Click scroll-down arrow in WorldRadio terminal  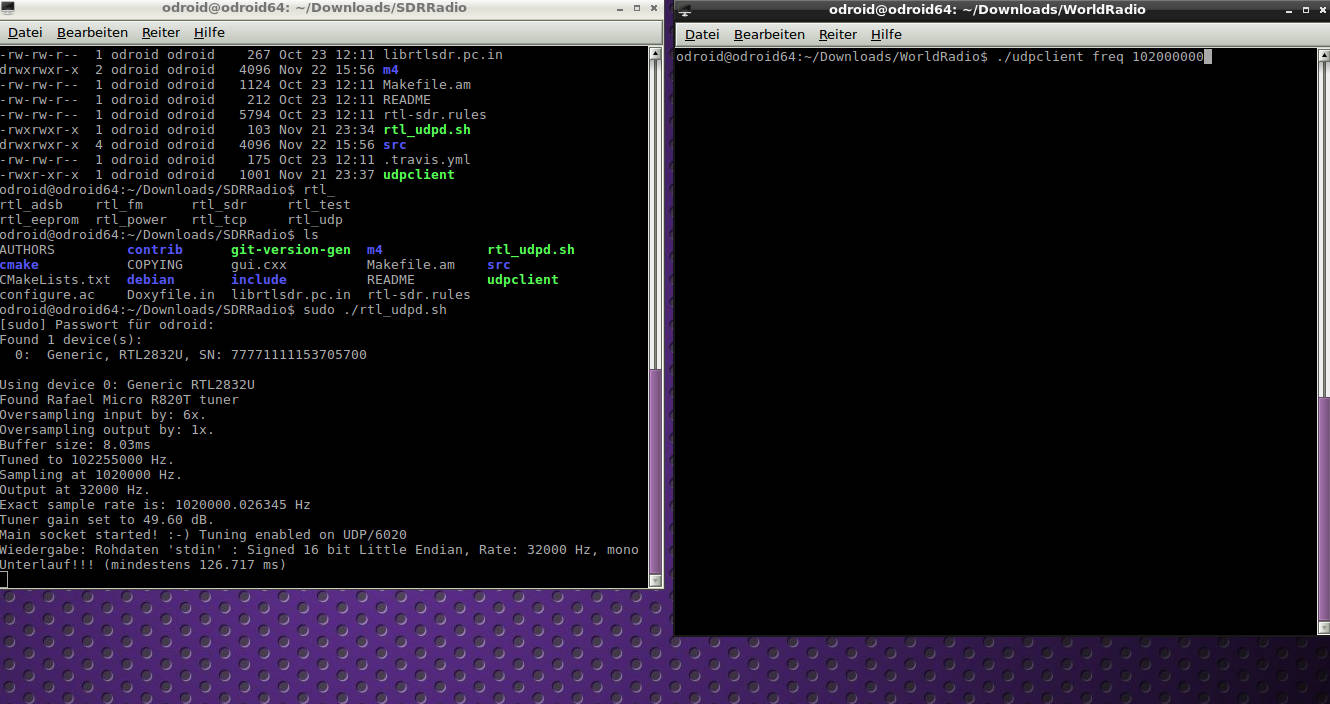coord(1323,628)
